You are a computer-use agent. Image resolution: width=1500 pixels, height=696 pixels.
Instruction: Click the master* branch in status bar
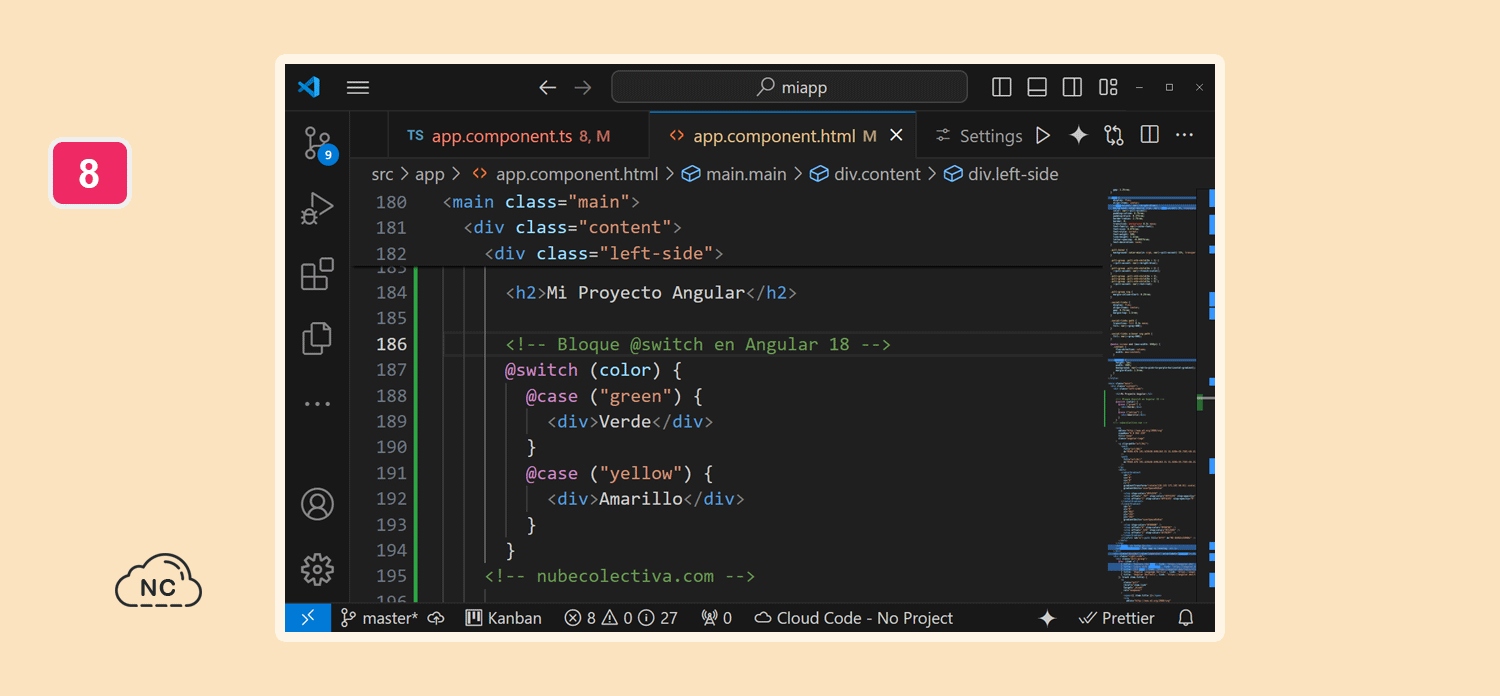coord(379,618)
